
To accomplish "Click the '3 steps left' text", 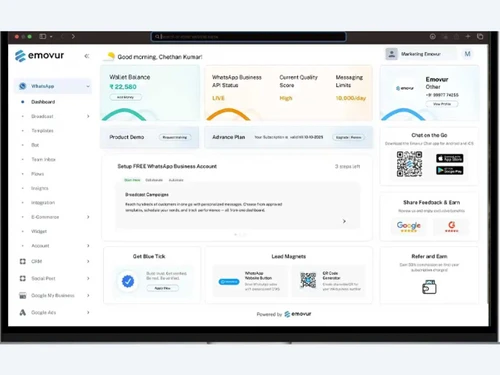I will click(347, 166).
